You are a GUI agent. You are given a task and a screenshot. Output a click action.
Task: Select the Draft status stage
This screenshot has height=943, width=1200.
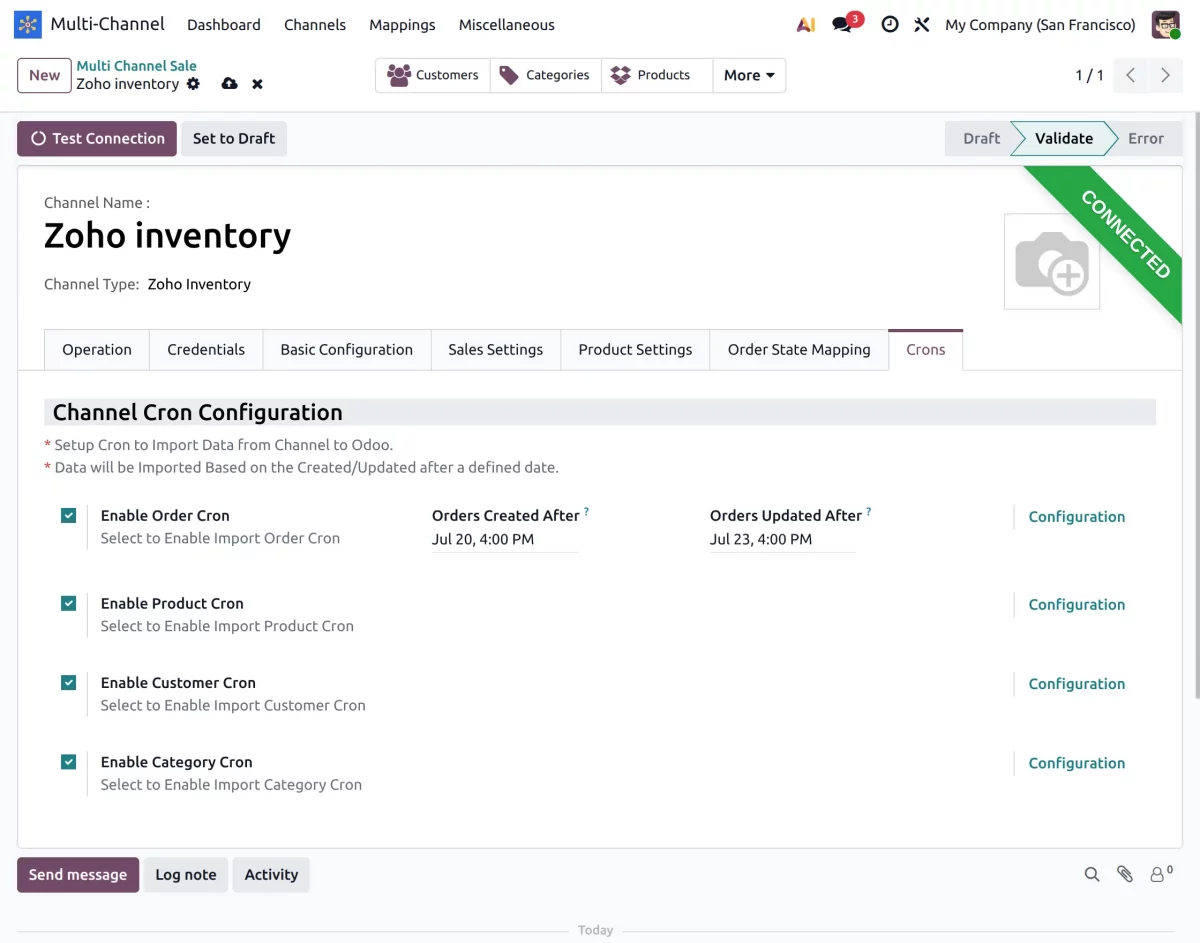click(x=979, y=139)
